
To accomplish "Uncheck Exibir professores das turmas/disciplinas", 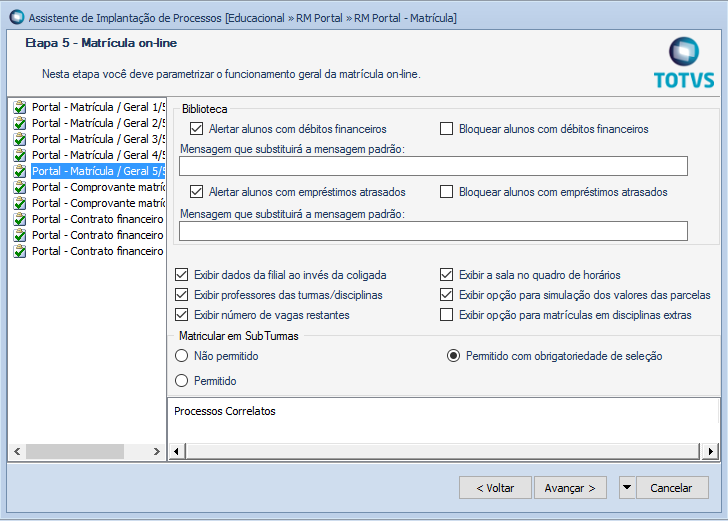I will [x=182, y=295].
